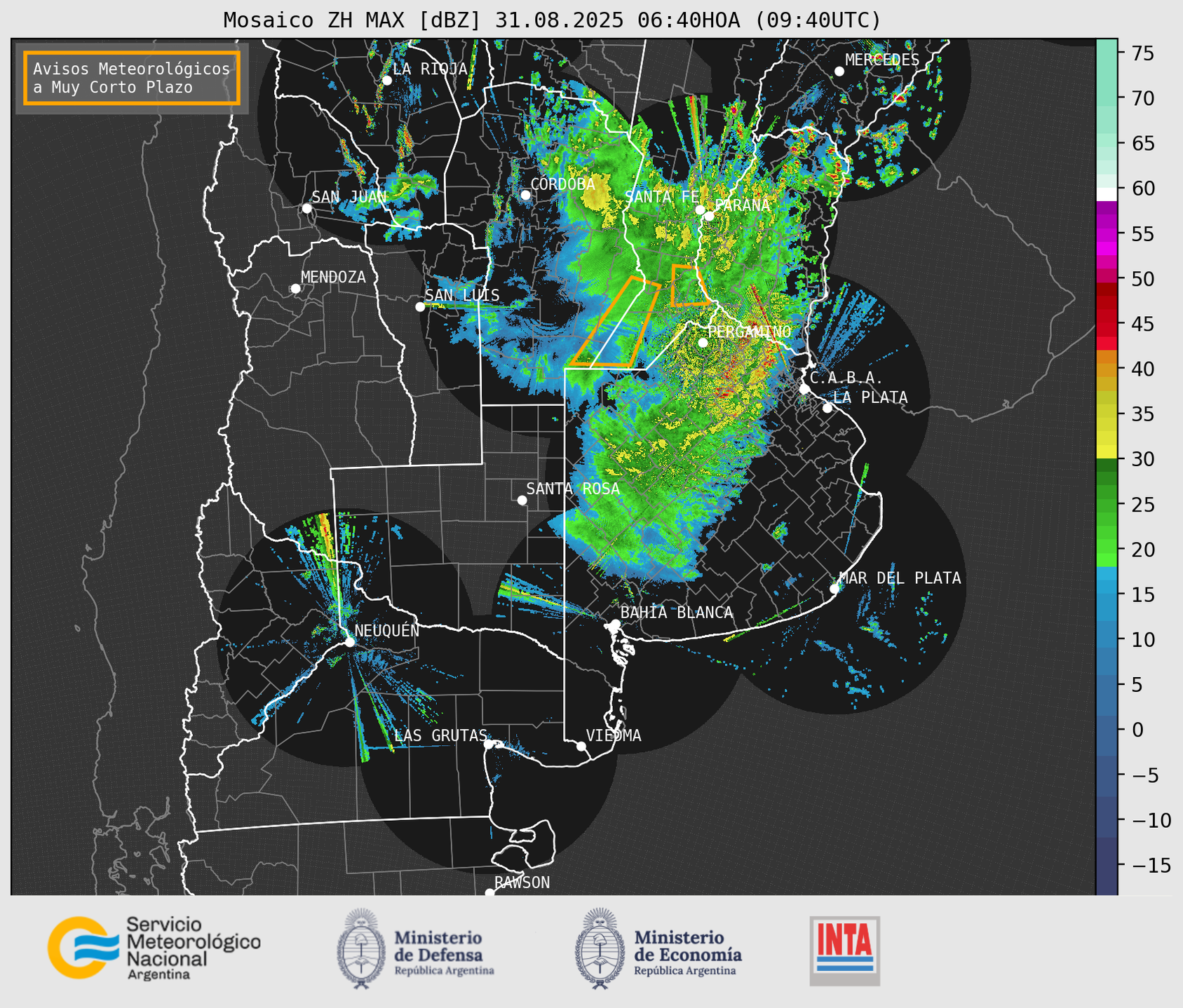Viewport: 1183px width, 1008px height.
Task: Click the orange 40 dBZ color band
Action: (x=1107, y=370)
